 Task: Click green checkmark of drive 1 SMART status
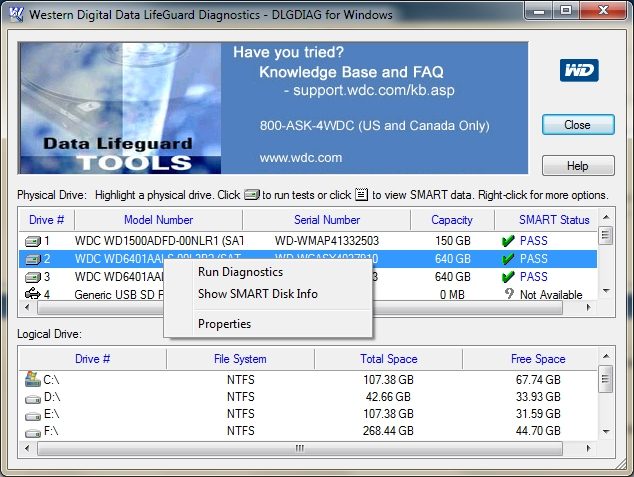tap(508, 241)
